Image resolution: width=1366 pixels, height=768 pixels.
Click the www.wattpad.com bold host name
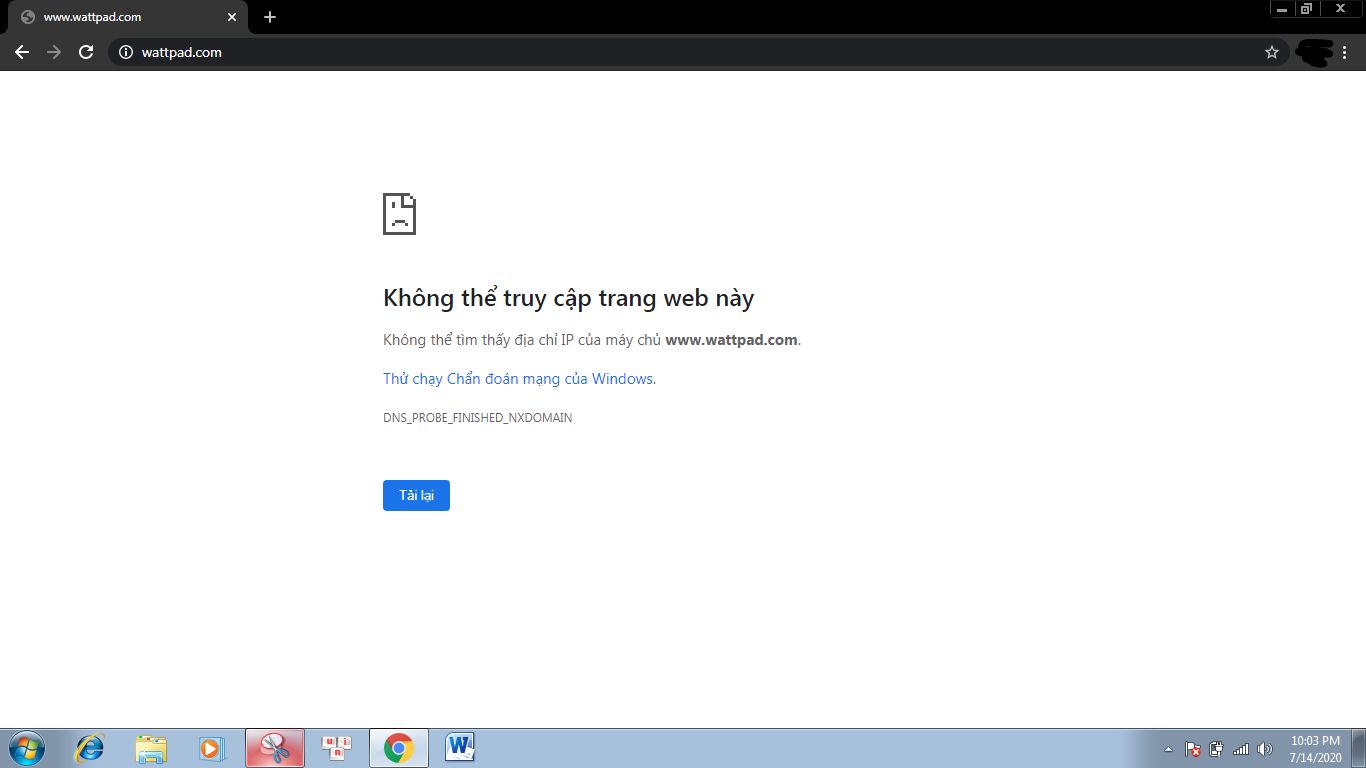coord(731,340)
